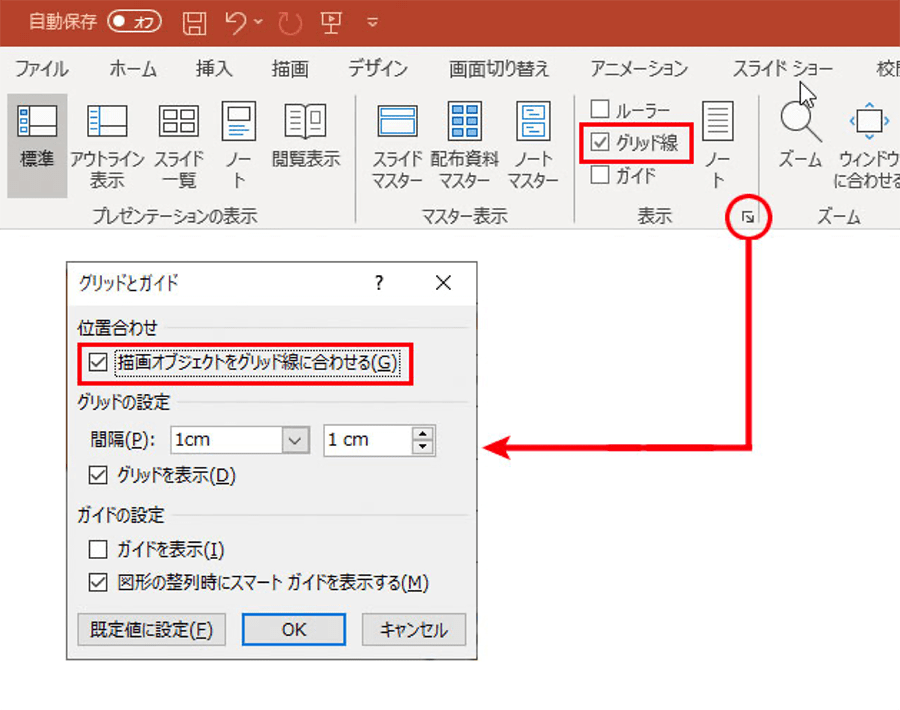Open Customize Quick Access Toolbar dropdown

pos(373,23)
